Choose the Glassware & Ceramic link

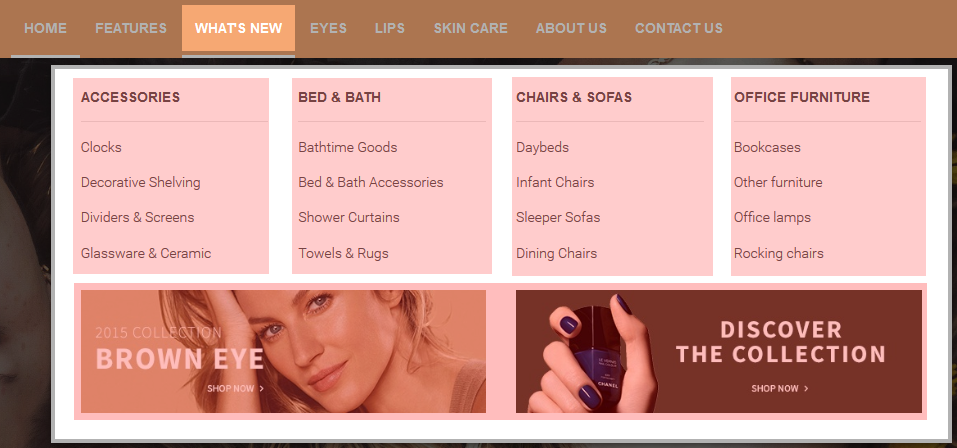pos(146,253)
